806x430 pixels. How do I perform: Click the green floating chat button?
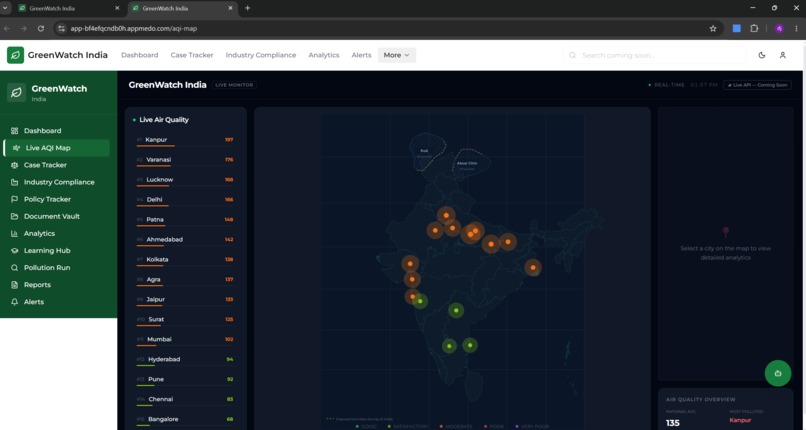(x=778, y=373)
